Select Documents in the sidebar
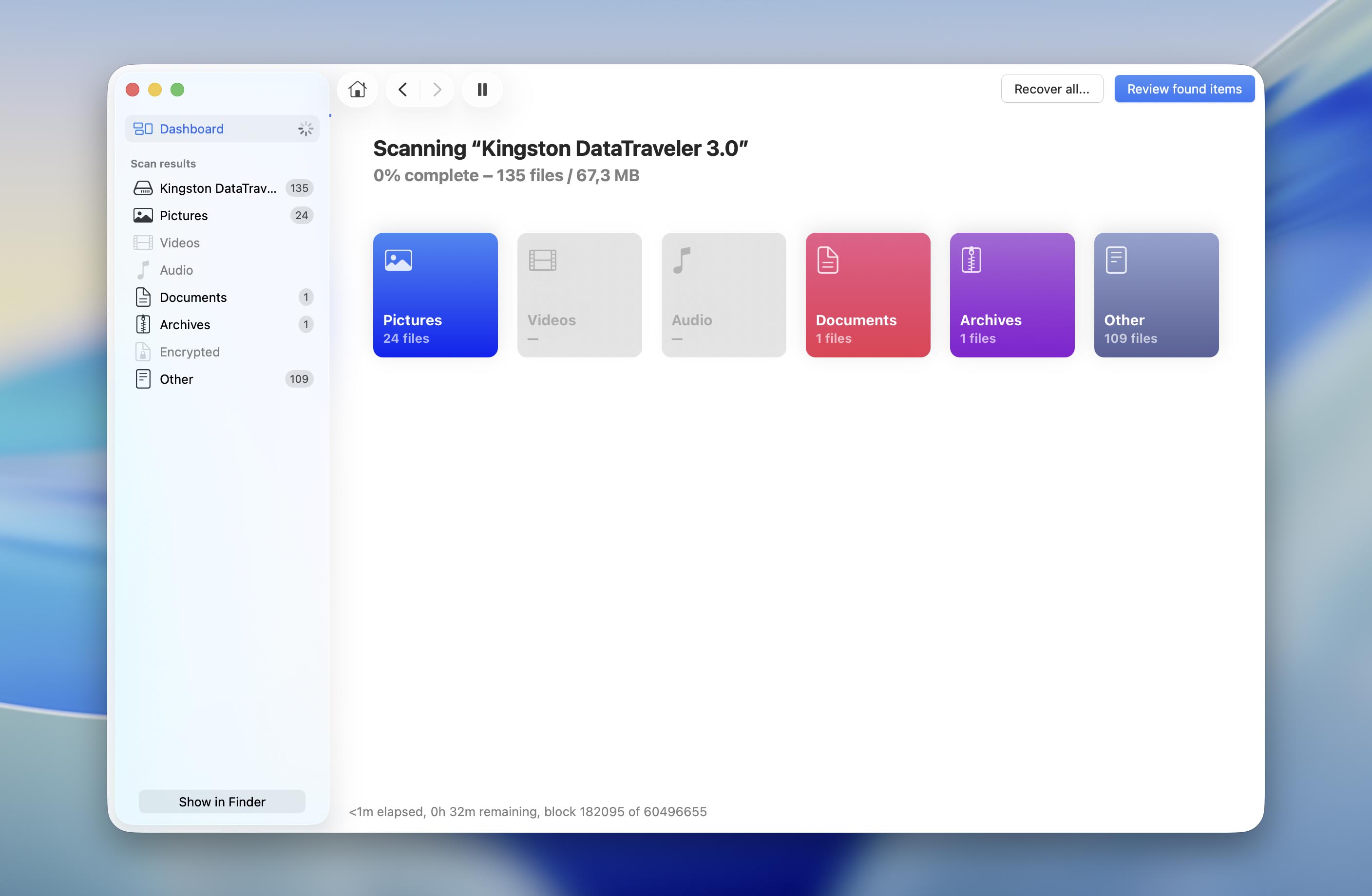1372x896 pixels. pyautogui.click(x=222, y=298)
